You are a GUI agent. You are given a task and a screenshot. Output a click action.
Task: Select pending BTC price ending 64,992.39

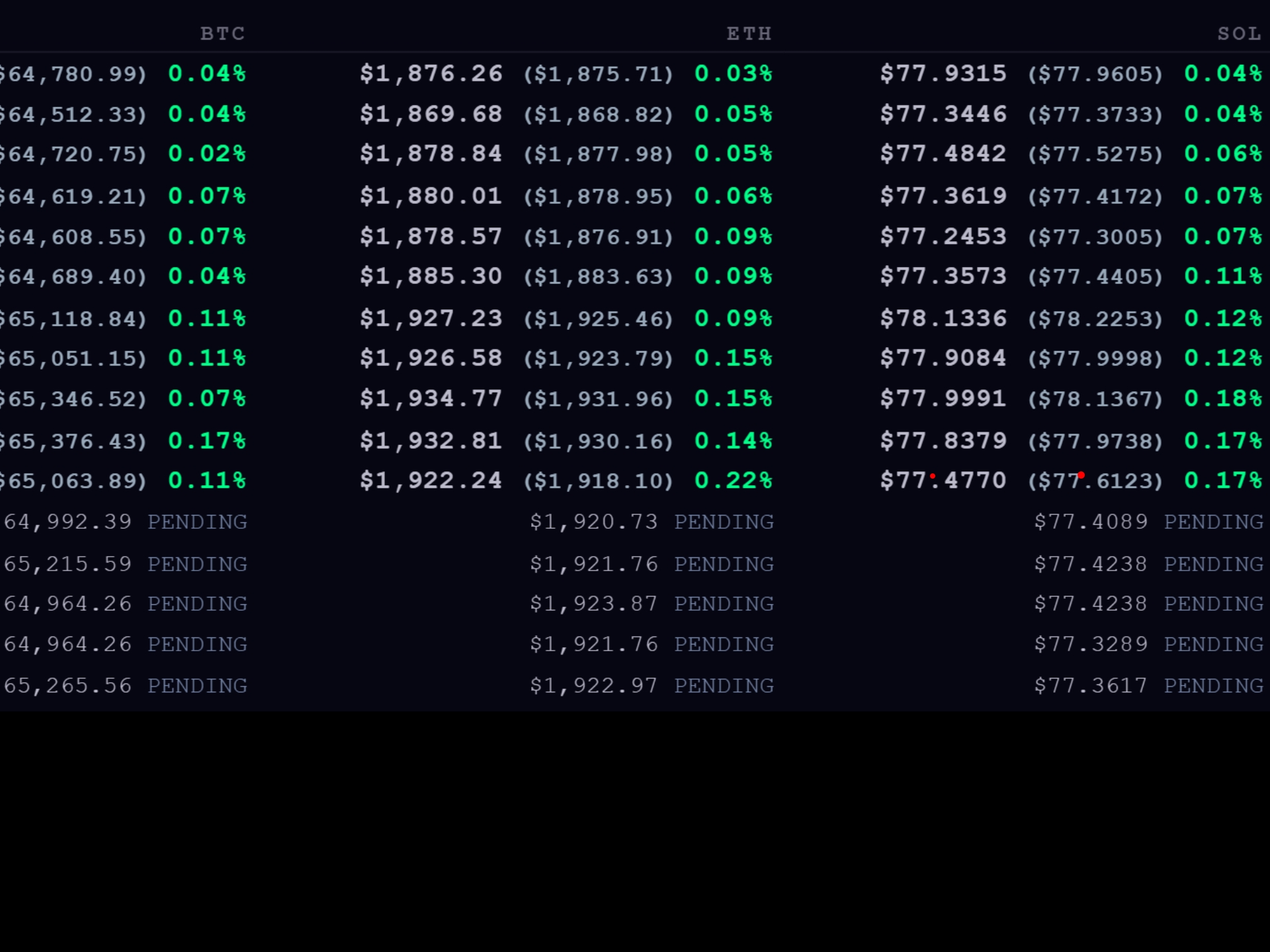[x=66, y=522]
